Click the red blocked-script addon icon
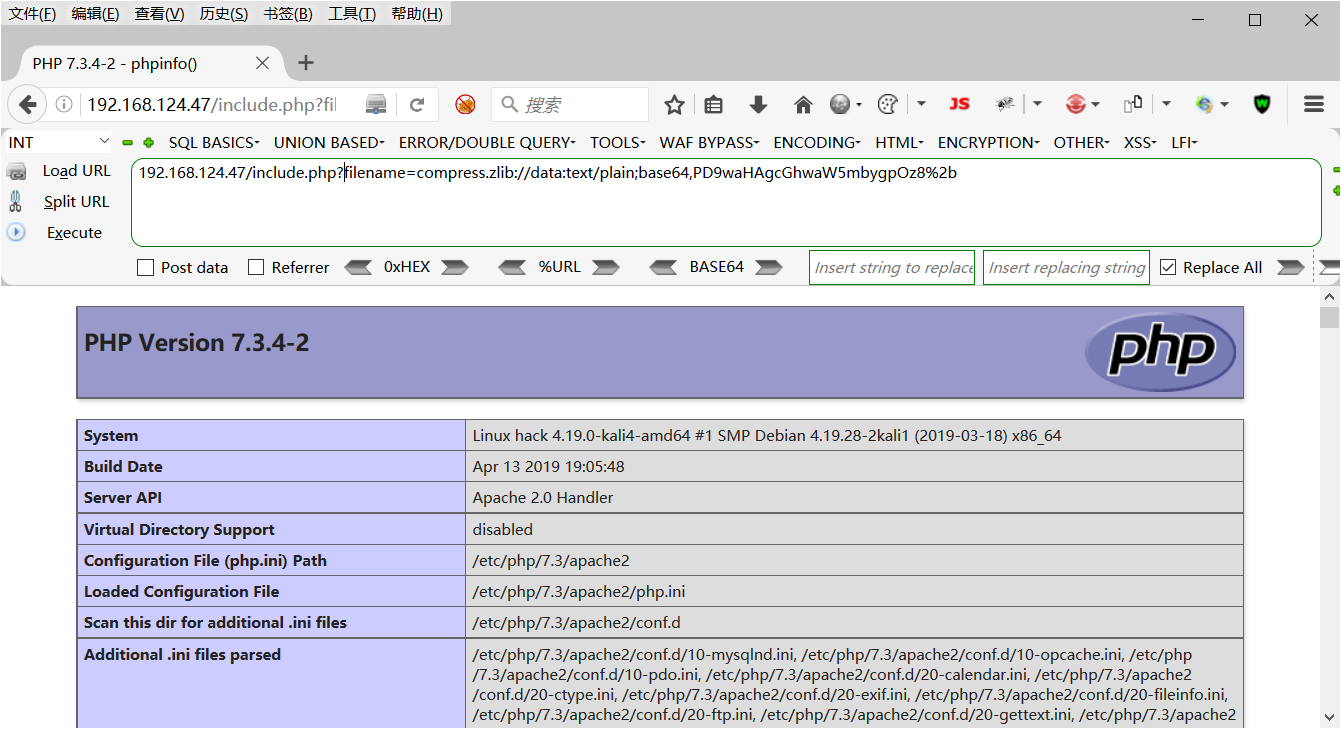This screenshot has height=729, width=1341. (465, 104)
